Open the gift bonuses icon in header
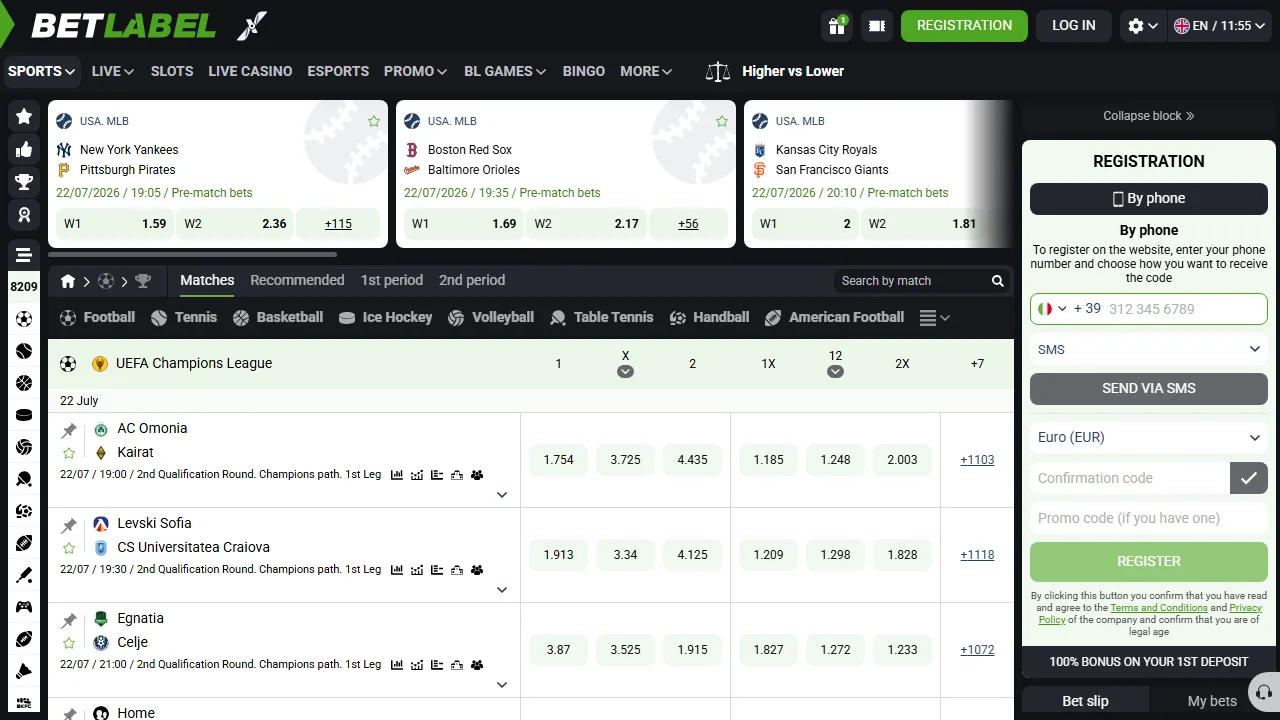Screen dimensions: 1280x720 pyautogui.click(x=837, y=26)
